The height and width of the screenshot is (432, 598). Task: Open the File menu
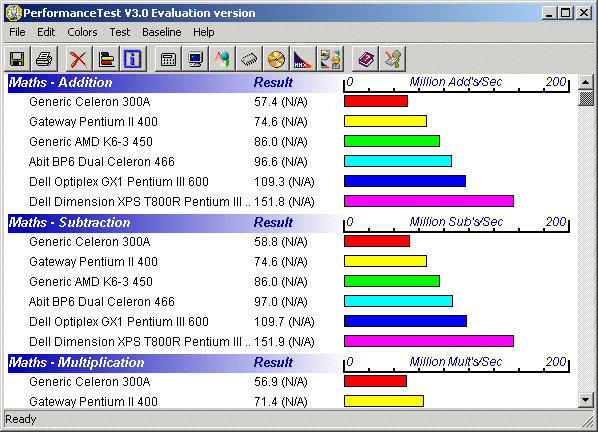17,32
